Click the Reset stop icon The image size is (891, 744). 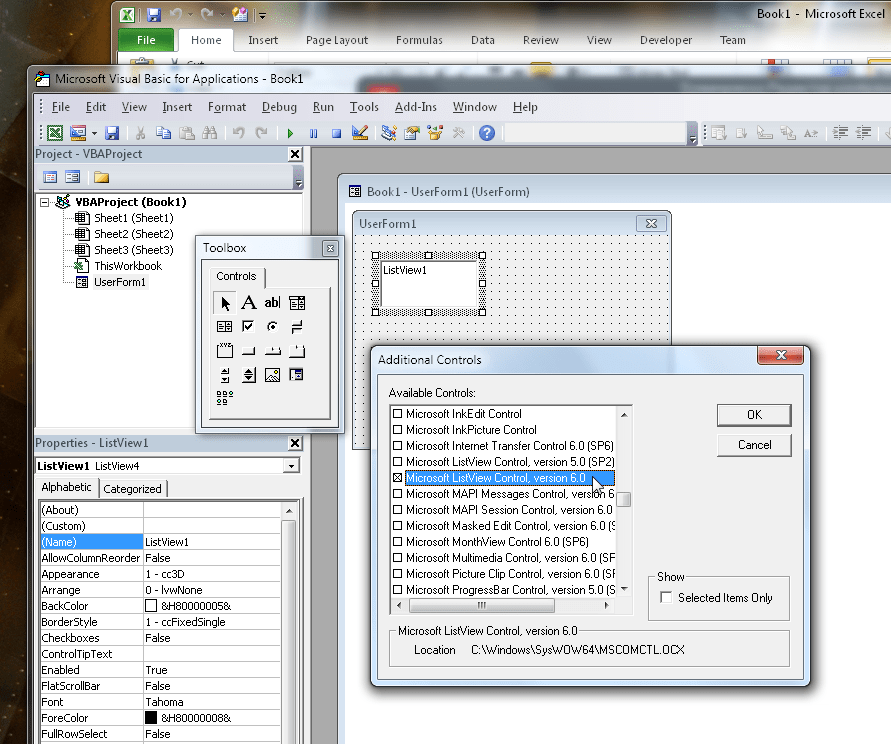pyautogui.click(x=336, y=134)
